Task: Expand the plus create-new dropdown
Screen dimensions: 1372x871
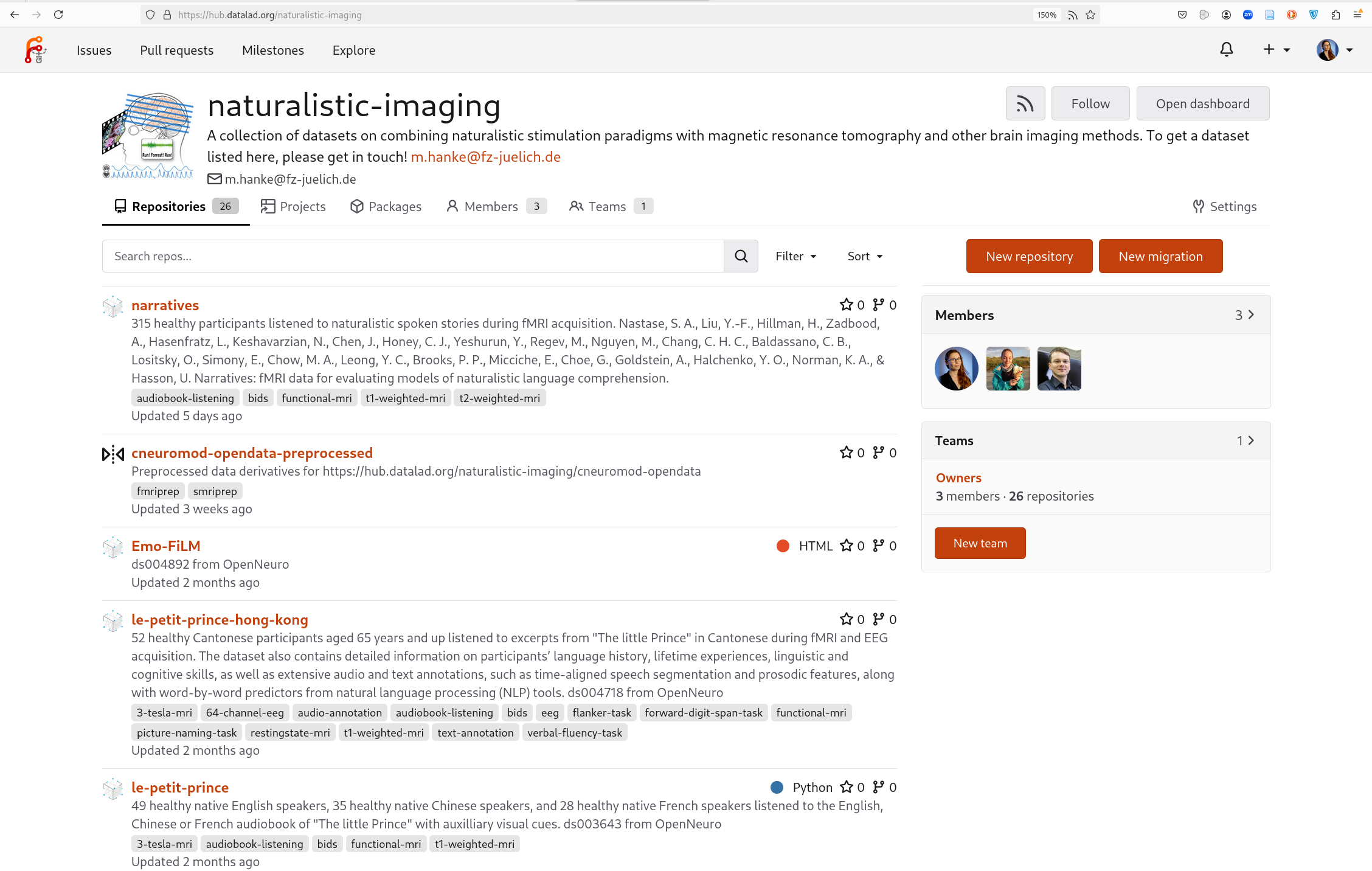Action: point(1276,50)
